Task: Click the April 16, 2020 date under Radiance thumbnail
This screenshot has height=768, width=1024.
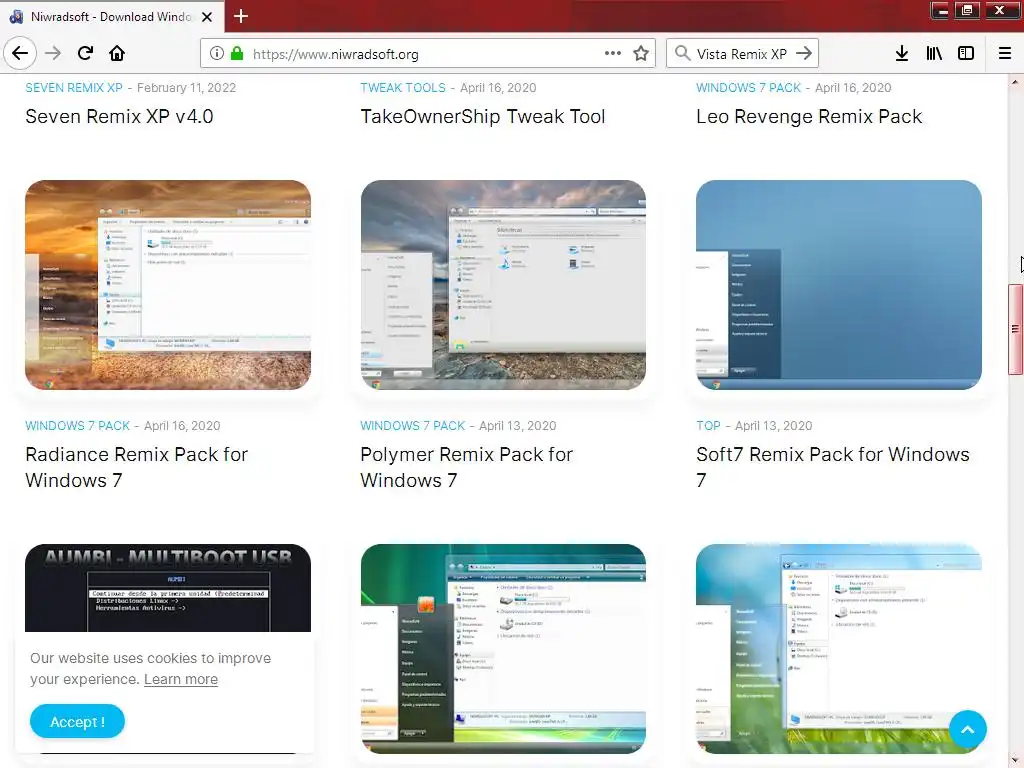Action: pos(182,426)
